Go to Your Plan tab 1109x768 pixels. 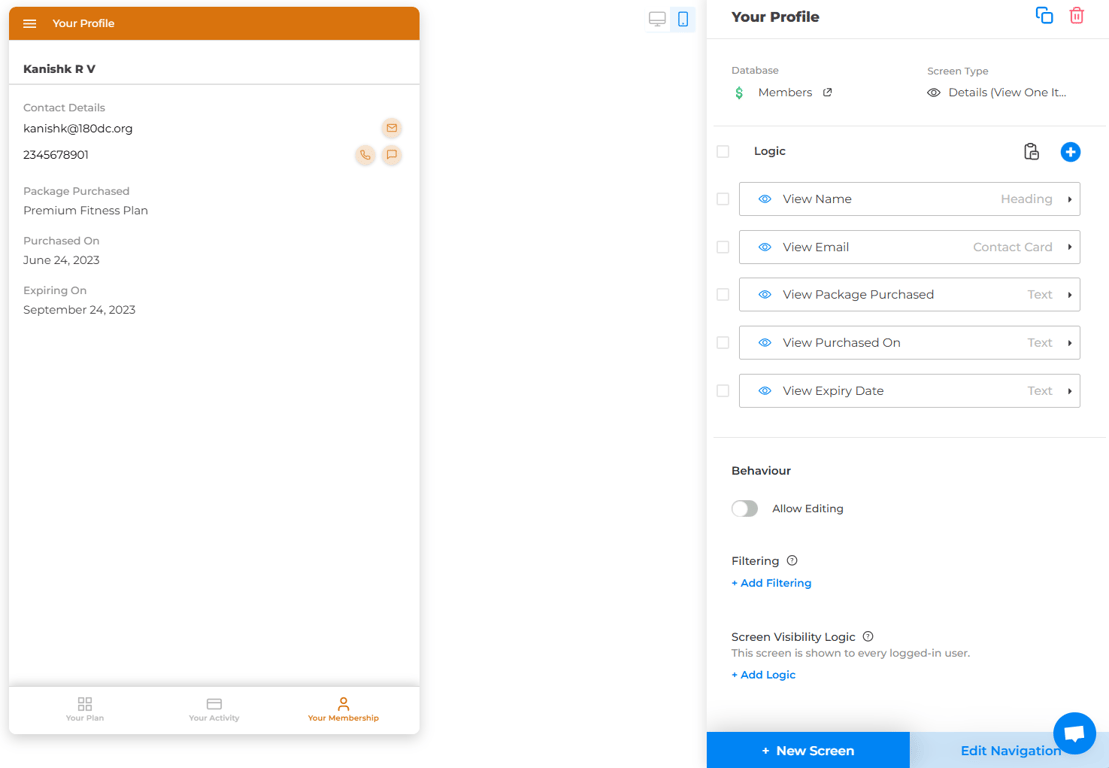85,709
